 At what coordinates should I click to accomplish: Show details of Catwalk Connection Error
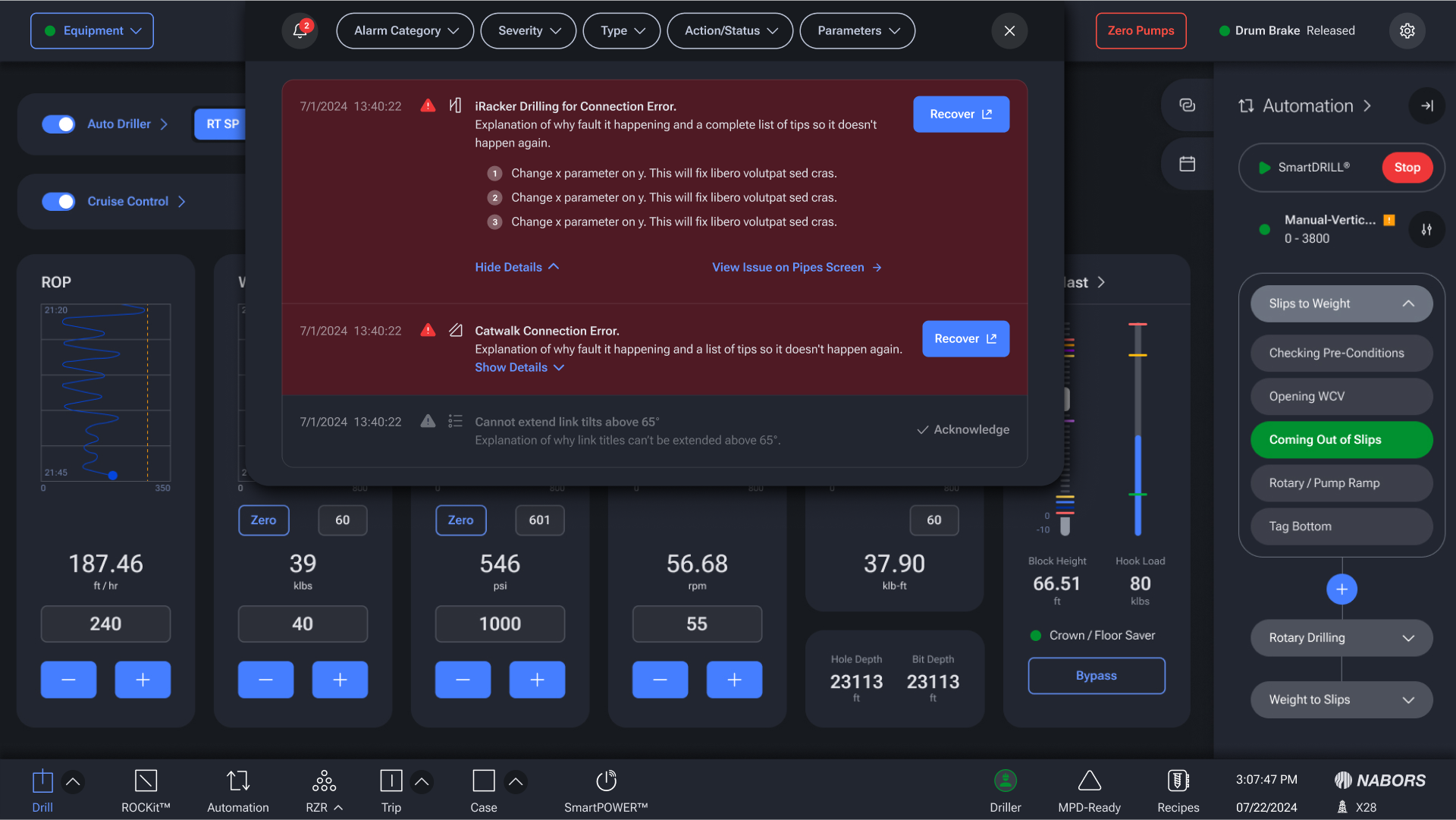click(519, 367)
